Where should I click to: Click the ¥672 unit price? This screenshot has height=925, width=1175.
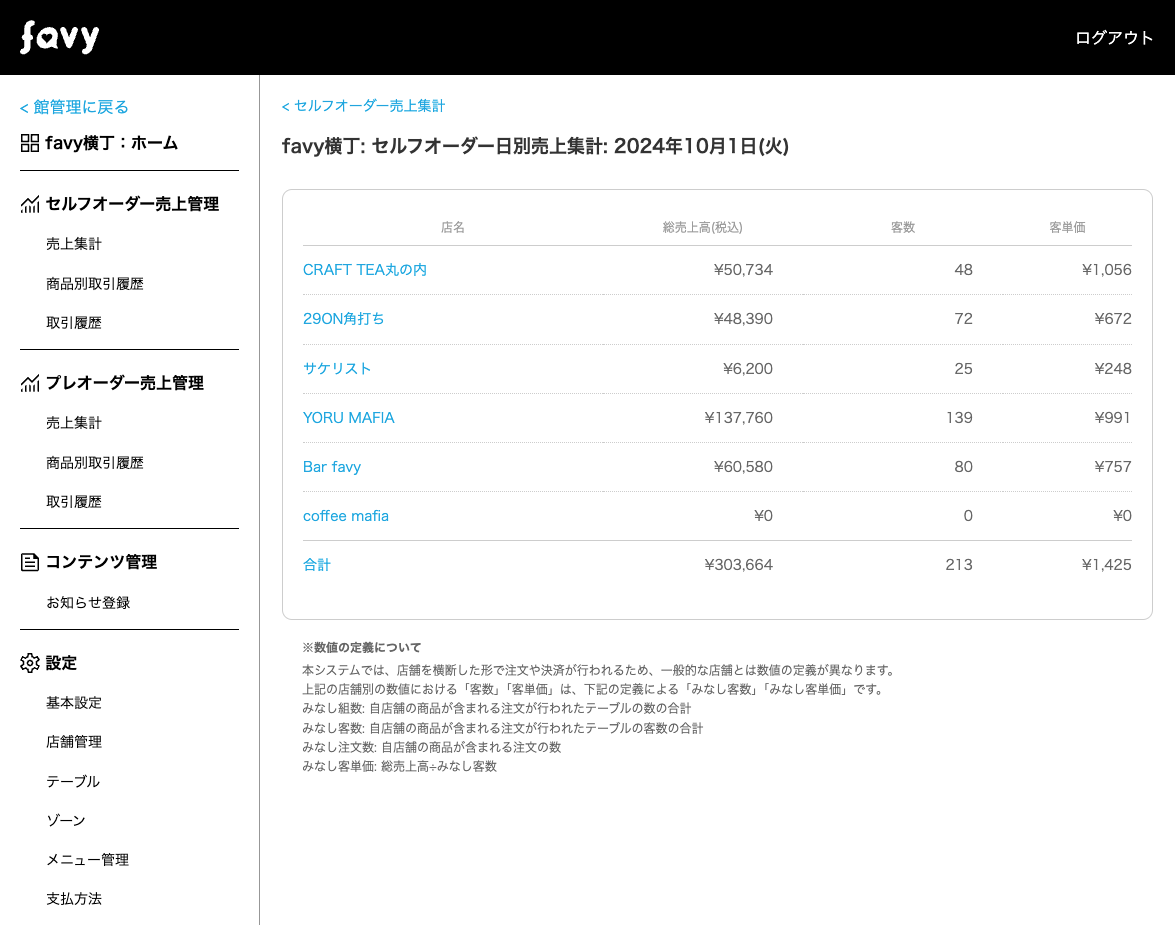click(x=1113, y=319)
